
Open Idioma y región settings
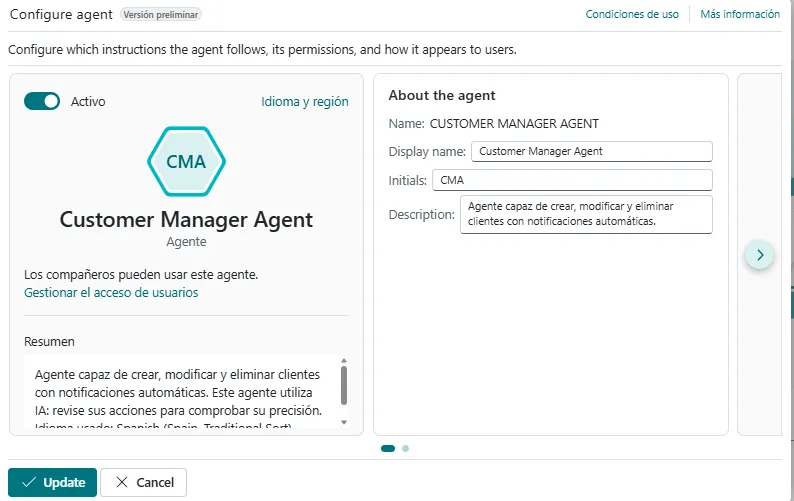coord(305,101)
